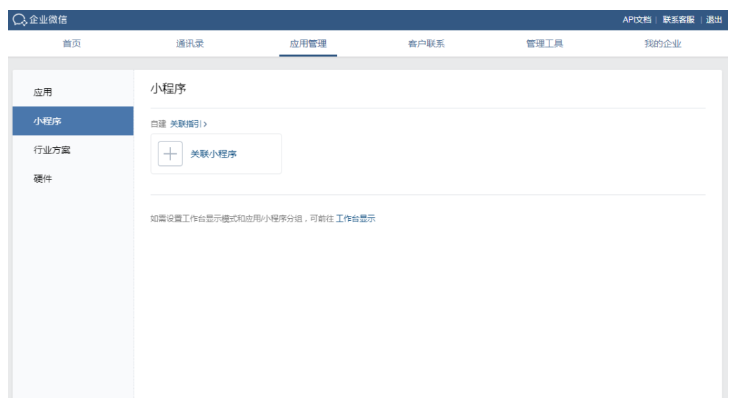Click the plus icon to link mini program
The image size is (738, 414).
(170, 154)
